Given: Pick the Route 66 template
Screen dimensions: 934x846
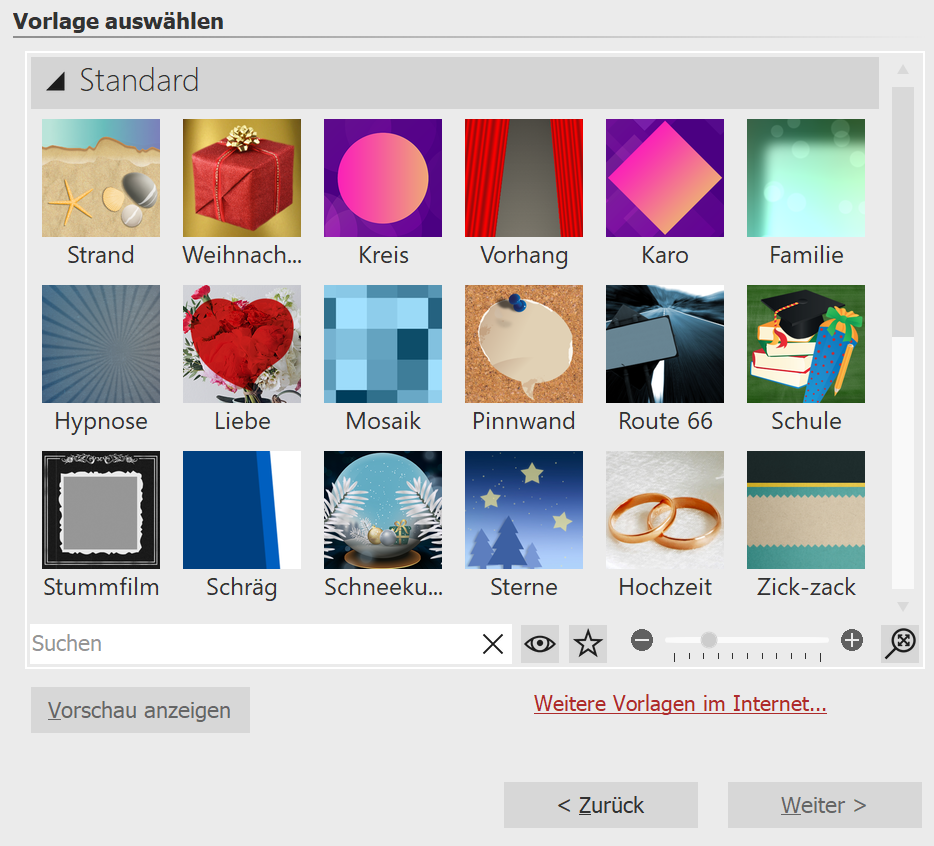Looking at the screenshot, I should pos(665,344).
